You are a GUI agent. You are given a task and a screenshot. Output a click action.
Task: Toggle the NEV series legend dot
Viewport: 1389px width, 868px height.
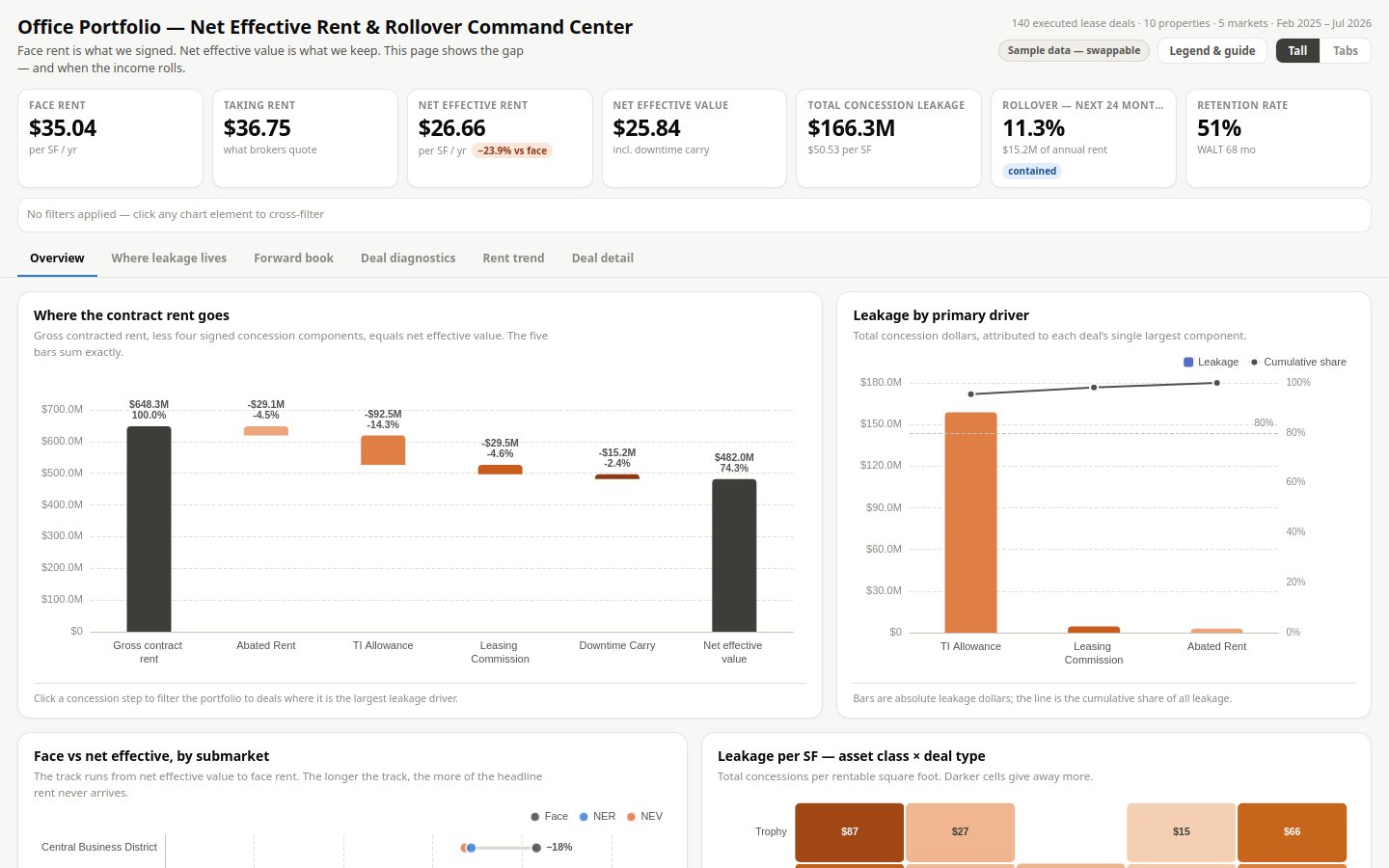coord(631,817)
